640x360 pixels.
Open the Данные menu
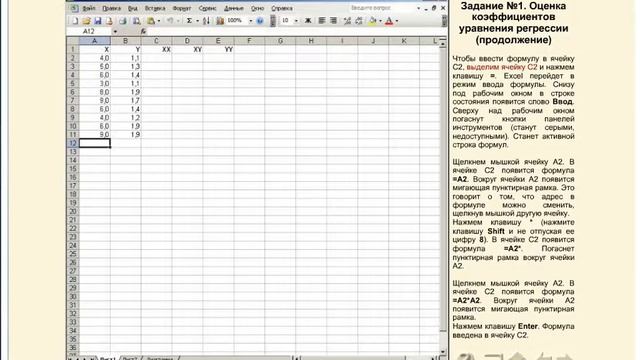234,8
